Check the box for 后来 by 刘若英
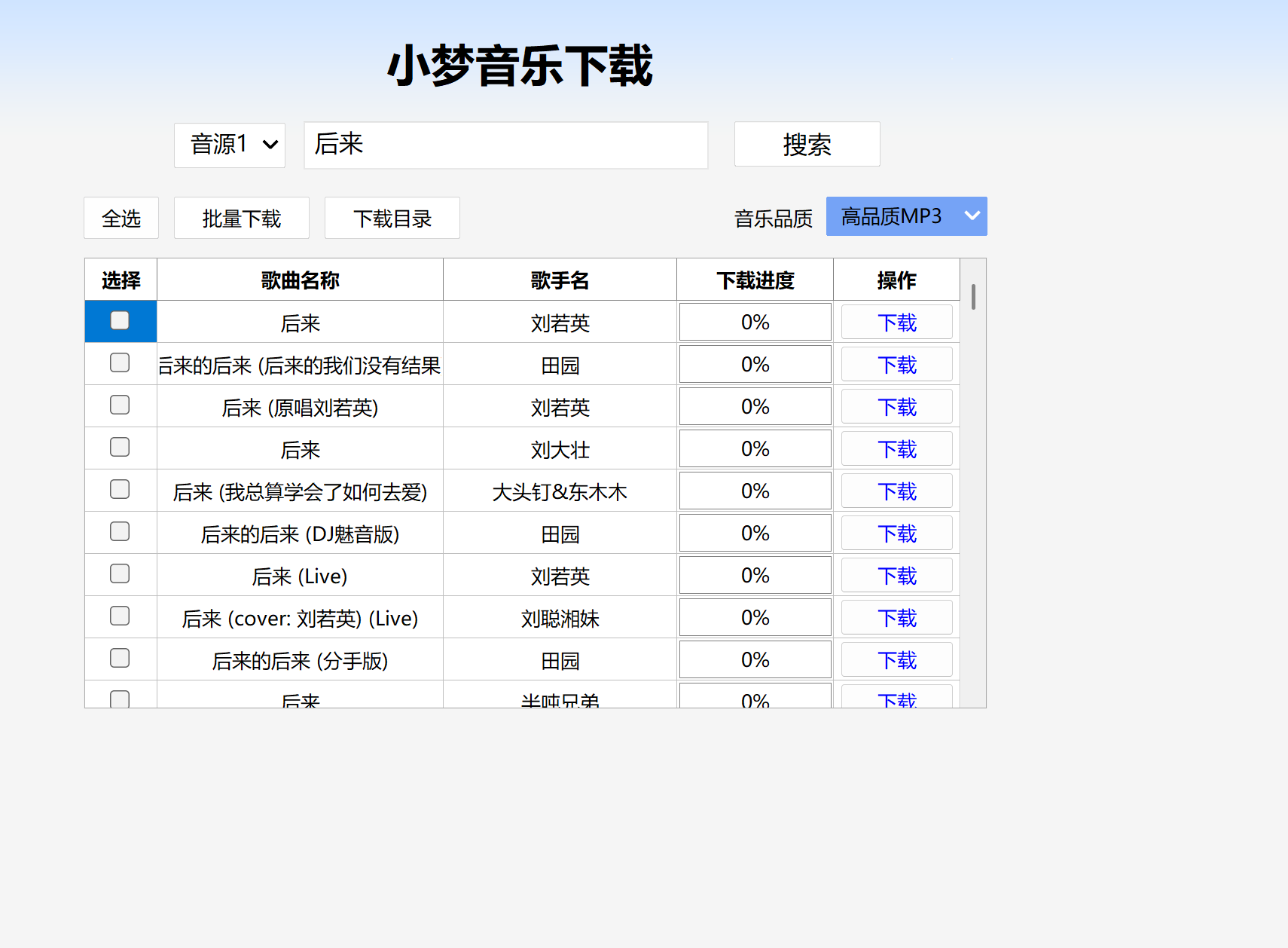The image size is (1288, 948). pyautogui.click(x=120, y=321)
